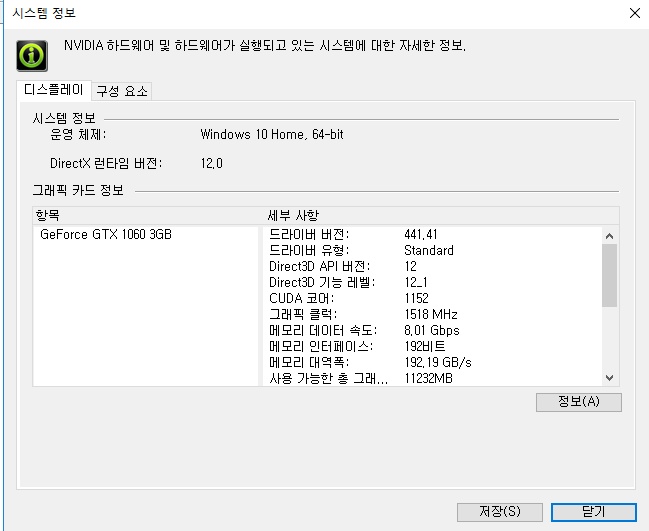
Task: Select GeForce GTX 1060 3GB in list
Action: (x=106, y=235)
